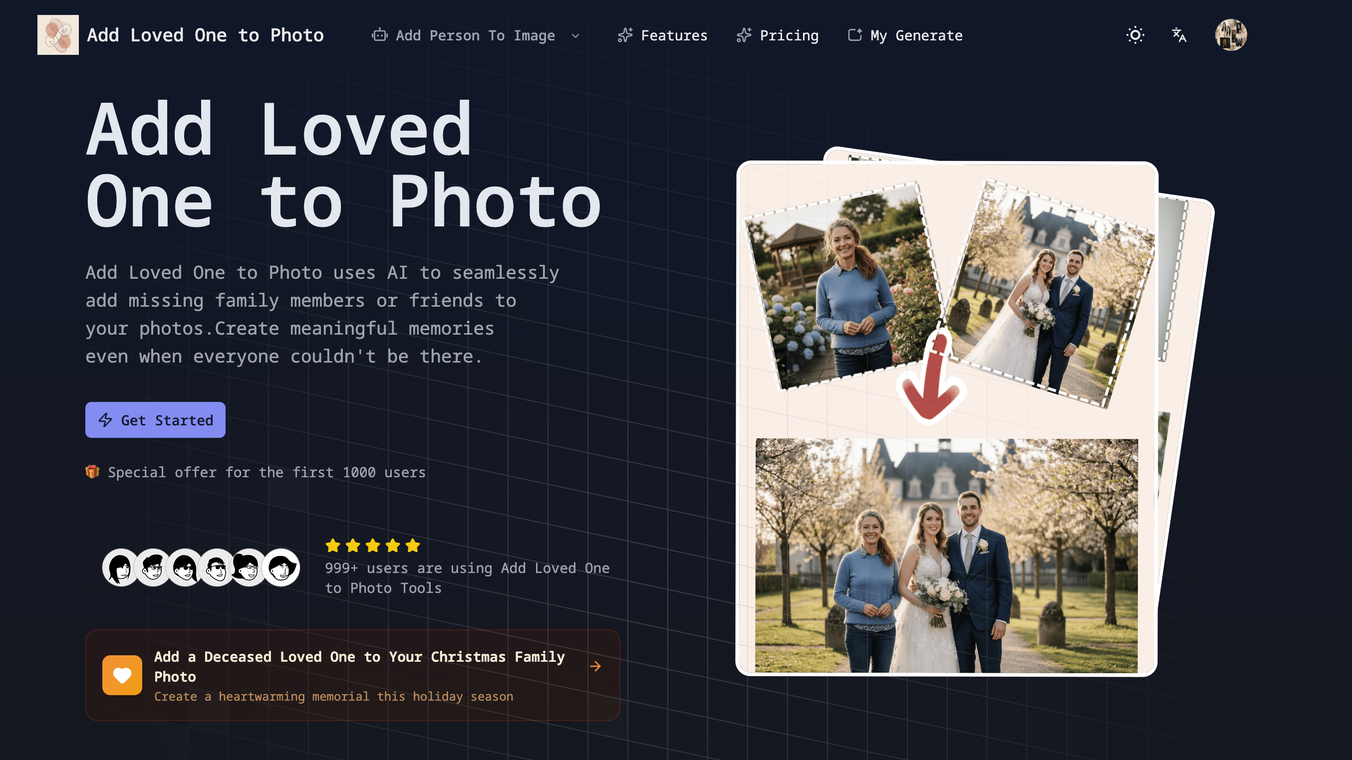Image resolution: width=1352 pixels, height=760 pixels.
Task: Click the sparkle icon beside Features
Action: 624,34
